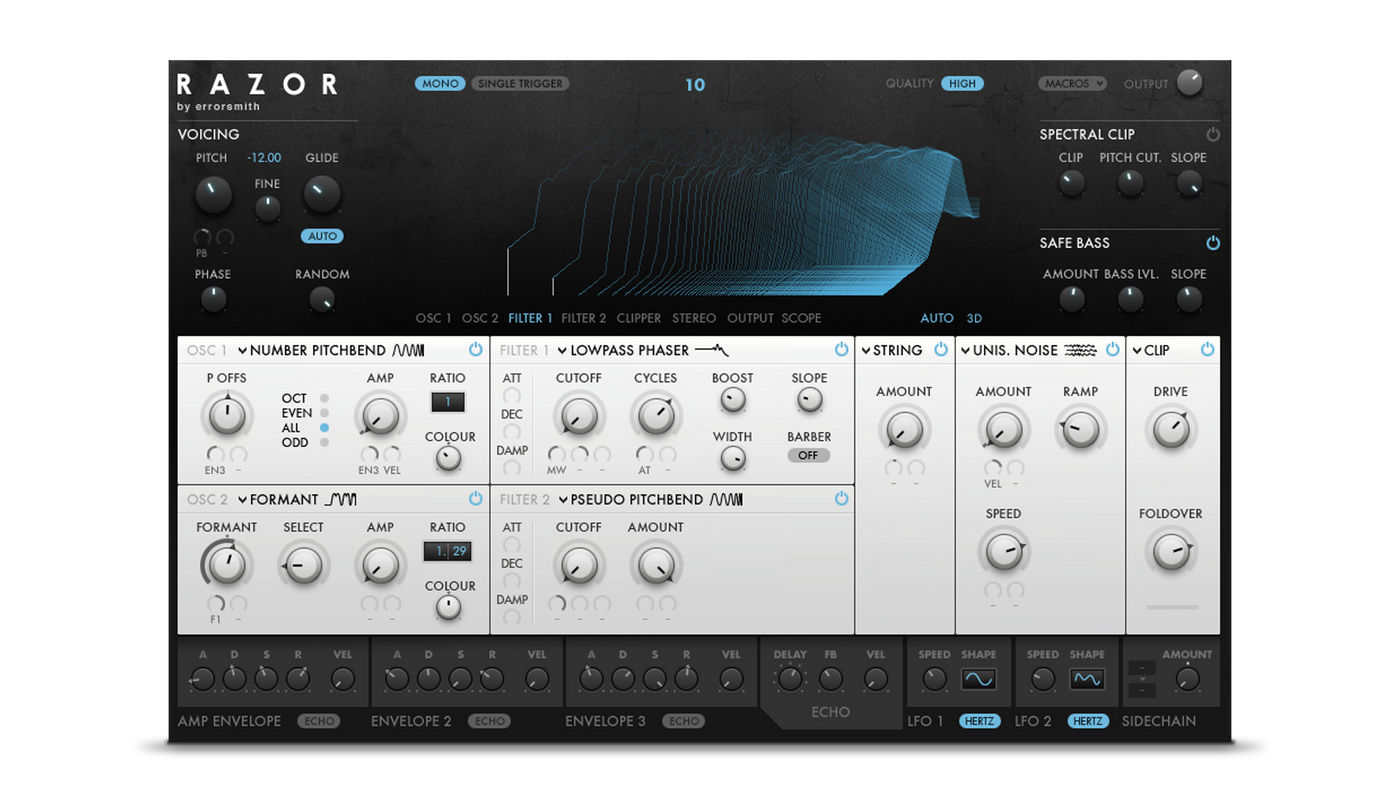Switch display to OSC 1 view
This screenshot has height=798, width=1400.
(x=434, y=318)
